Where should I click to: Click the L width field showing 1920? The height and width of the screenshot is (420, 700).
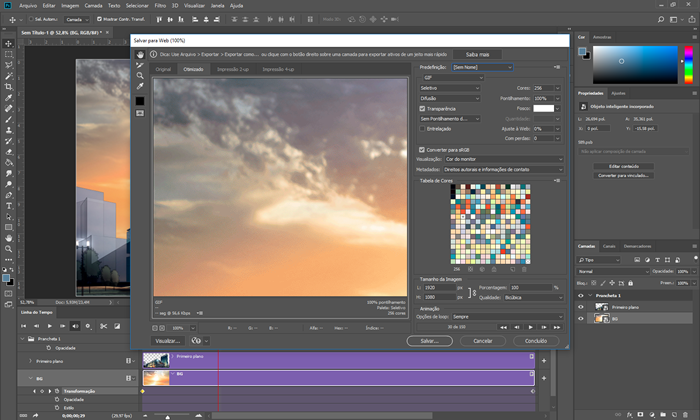coord(440,288)
